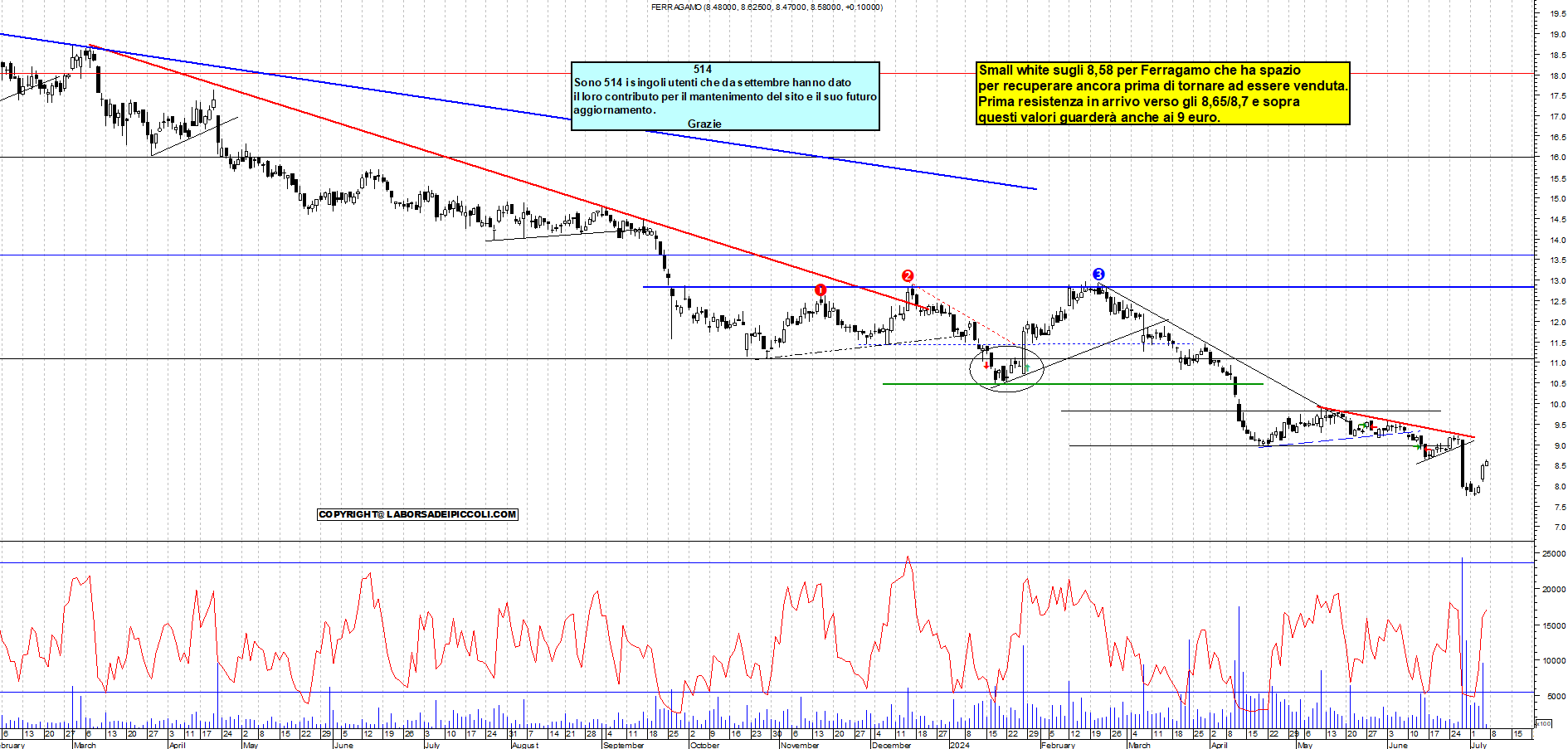Click the 8.5 price axis label
The image size is (1568, 749).
tap(1557, 466)
